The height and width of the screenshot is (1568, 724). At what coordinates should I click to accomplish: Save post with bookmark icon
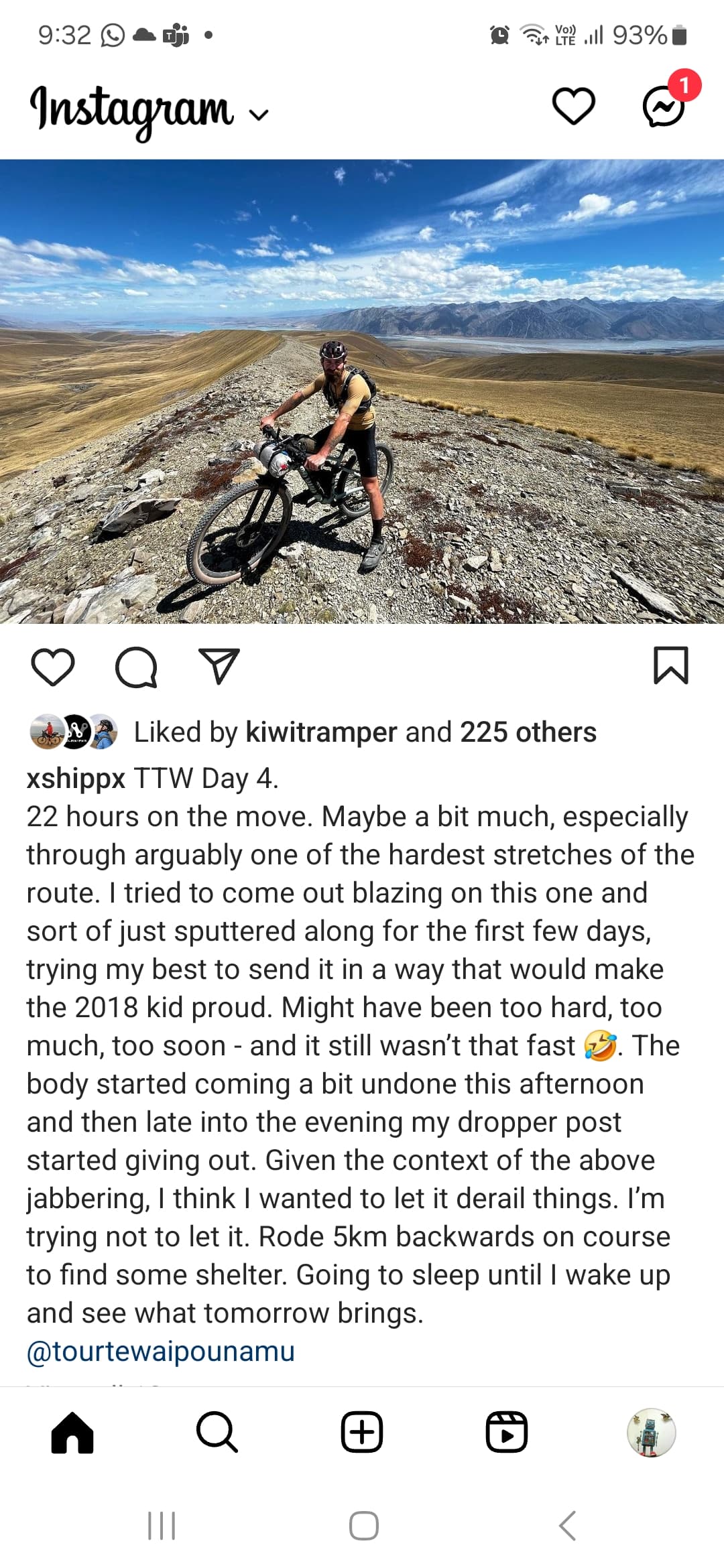pos(671,665)
